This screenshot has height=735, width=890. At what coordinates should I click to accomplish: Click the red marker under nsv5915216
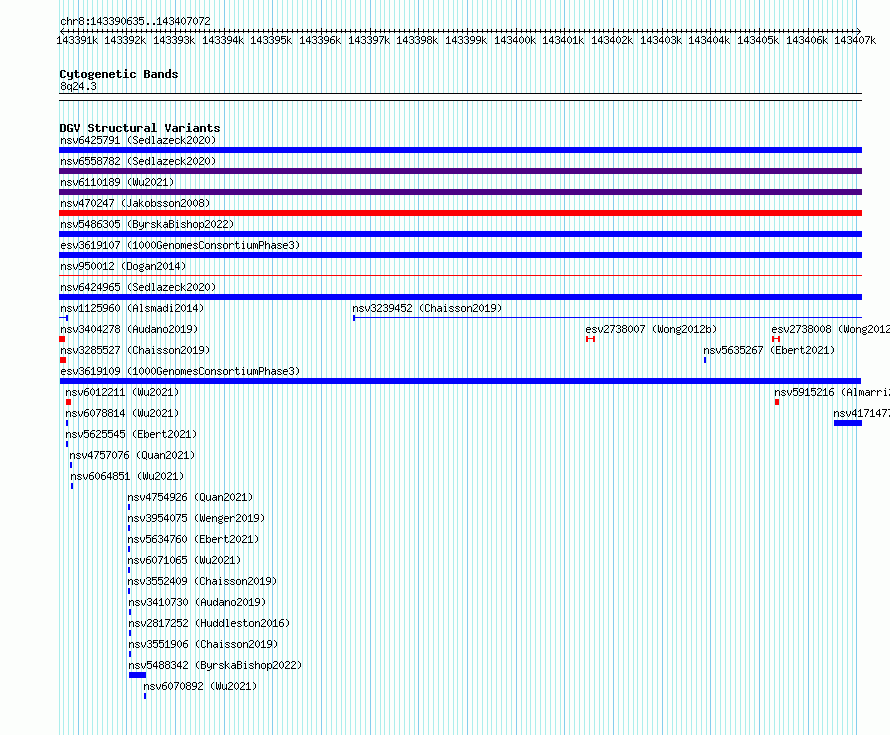(777, 402)
